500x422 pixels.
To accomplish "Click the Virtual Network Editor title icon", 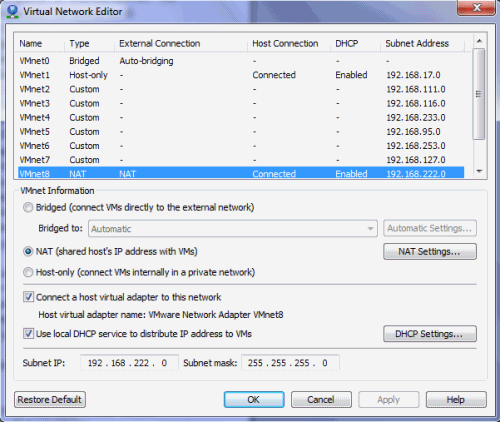I will point(12,11).
